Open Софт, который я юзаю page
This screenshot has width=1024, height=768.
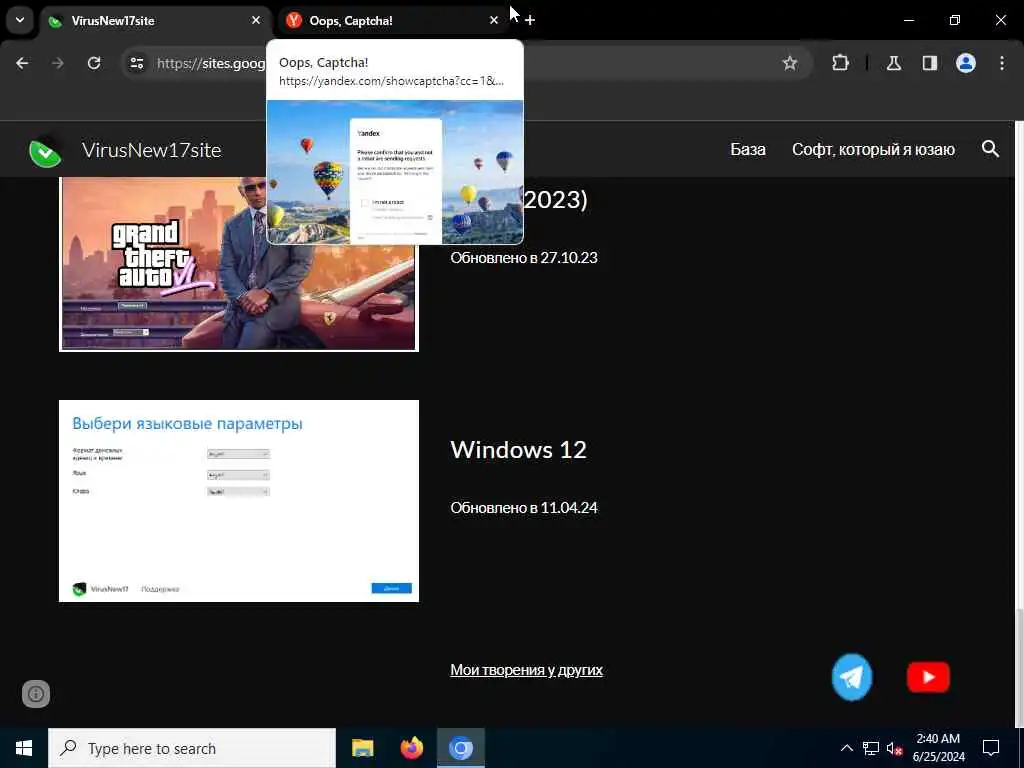[x=873, y=150]
